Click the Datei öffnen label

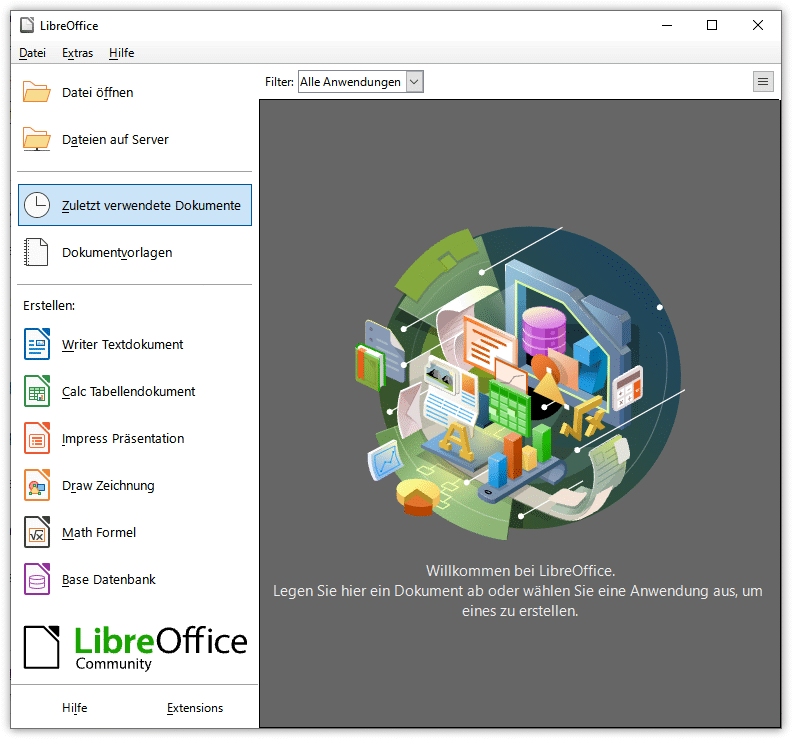[x=97, y=92]
